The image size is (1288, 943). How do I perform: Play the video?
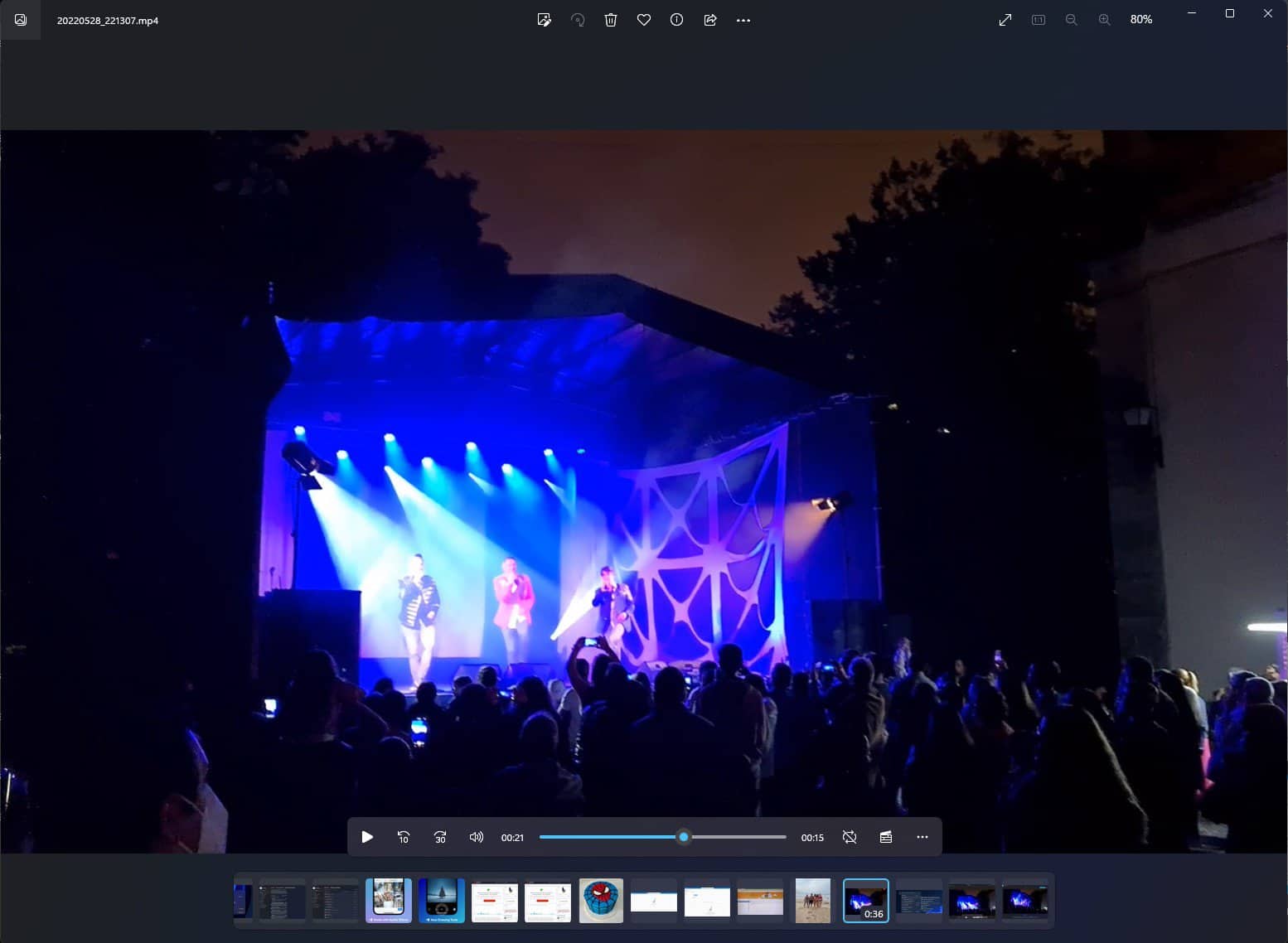(367, 837)
